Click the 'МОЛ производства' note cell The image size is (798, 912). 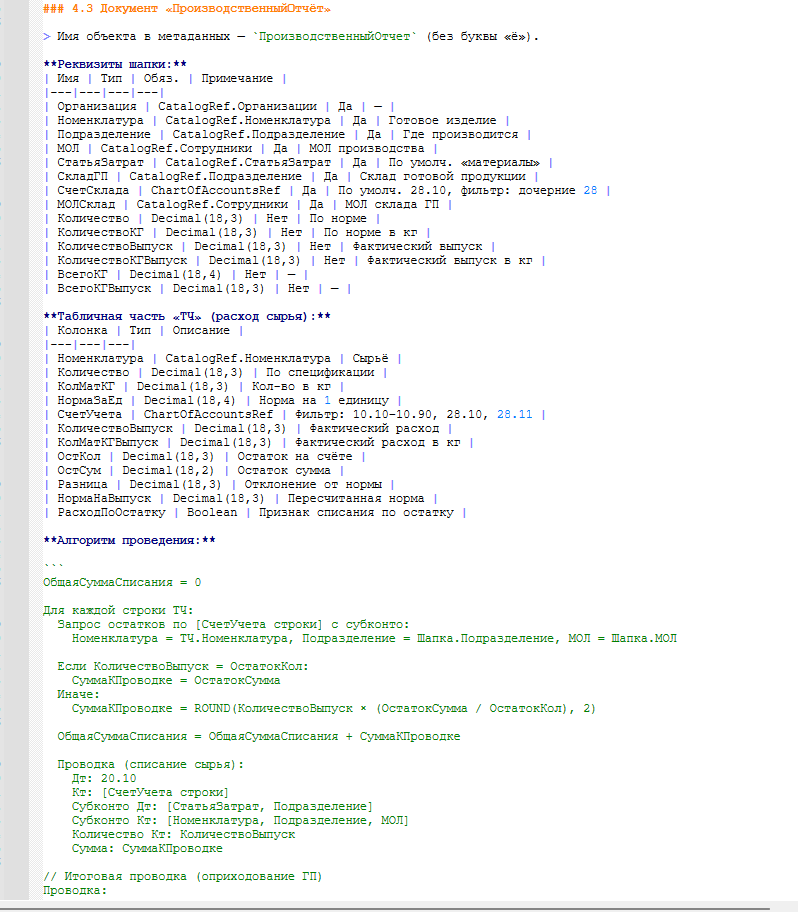click(x=366, y=148)
